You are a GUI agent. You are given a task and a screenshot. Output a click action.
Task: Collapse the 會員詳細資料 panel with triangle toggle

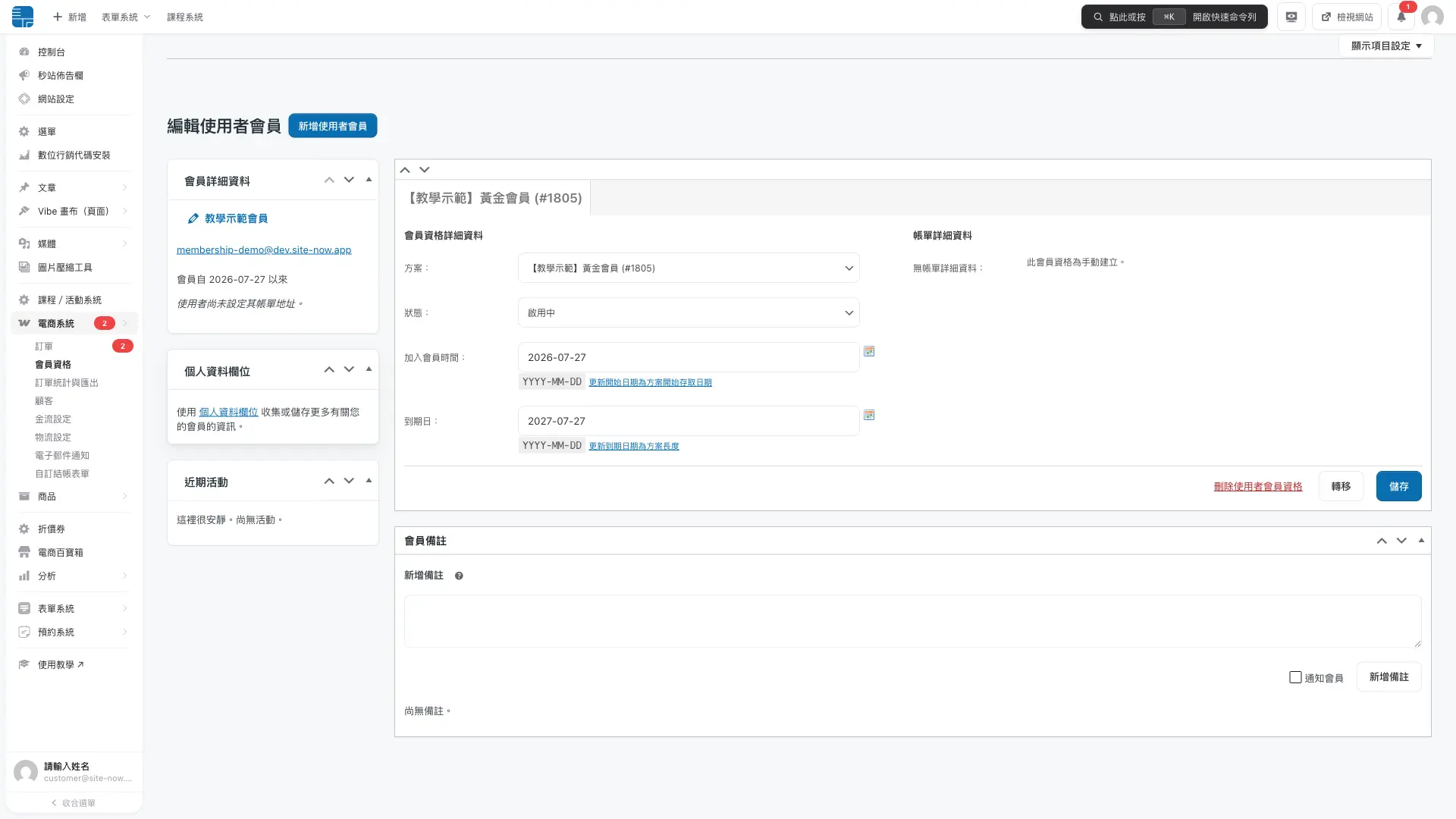coord(369,180)
